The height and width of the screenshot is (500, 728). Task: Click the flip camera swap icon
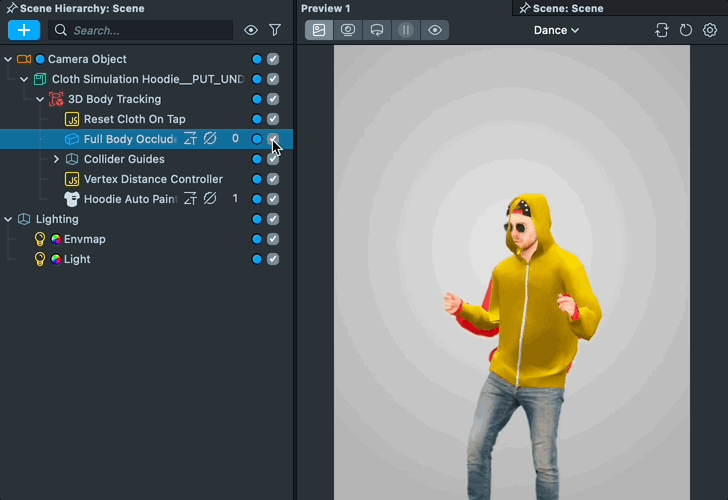[x=662, y=30]
